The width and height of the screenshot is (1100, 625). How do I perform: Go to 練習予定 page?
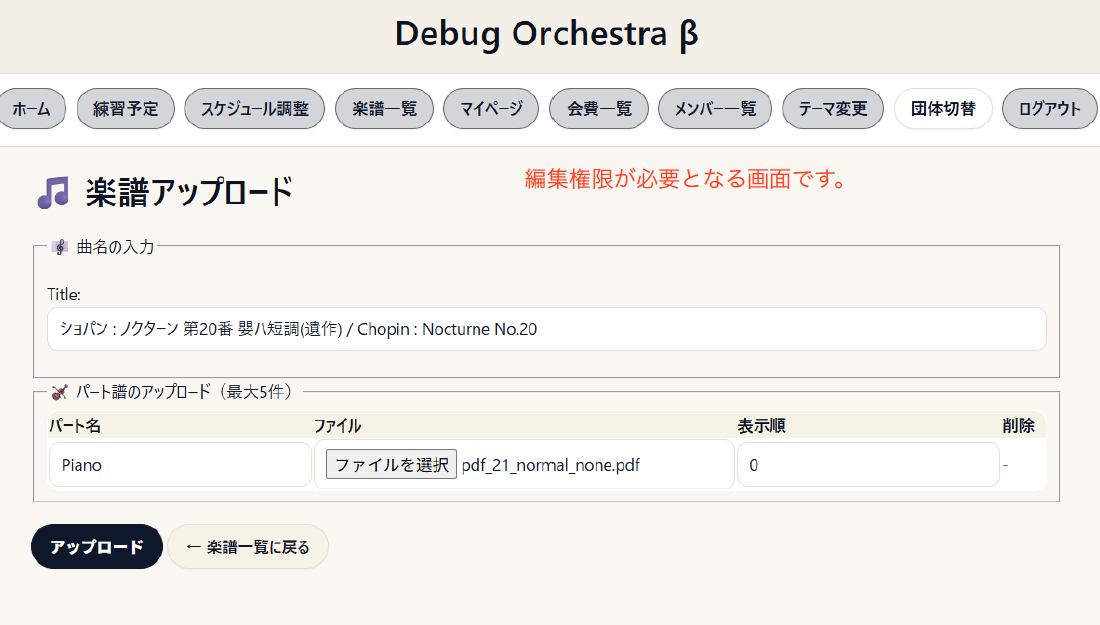[126, 109]
